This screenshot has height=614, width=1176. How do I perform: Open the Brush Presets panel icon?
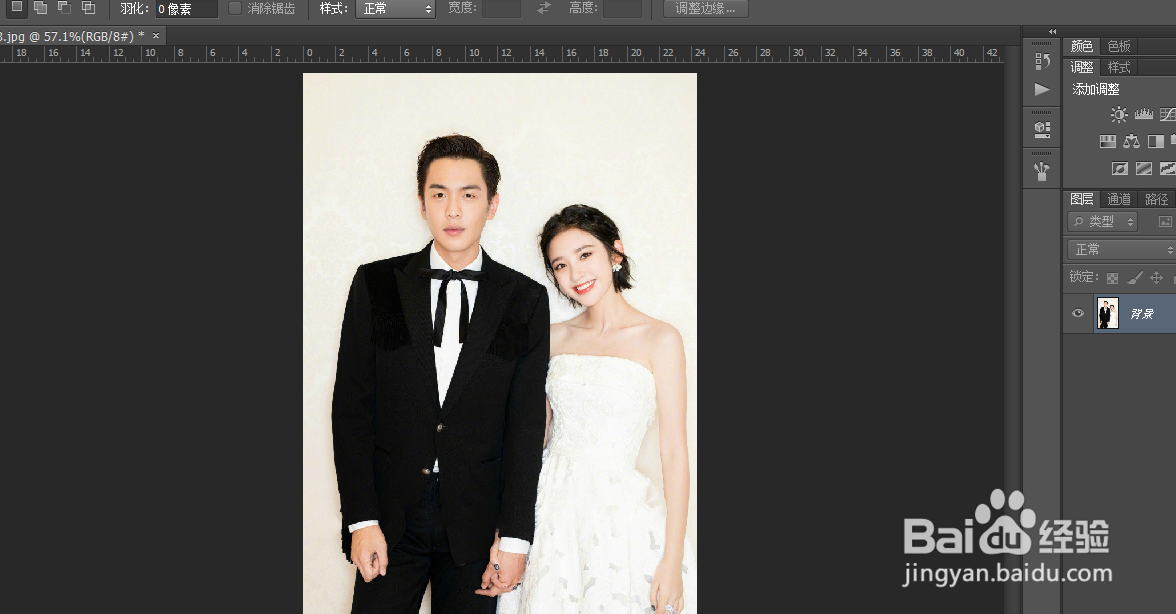[1042, 171]
